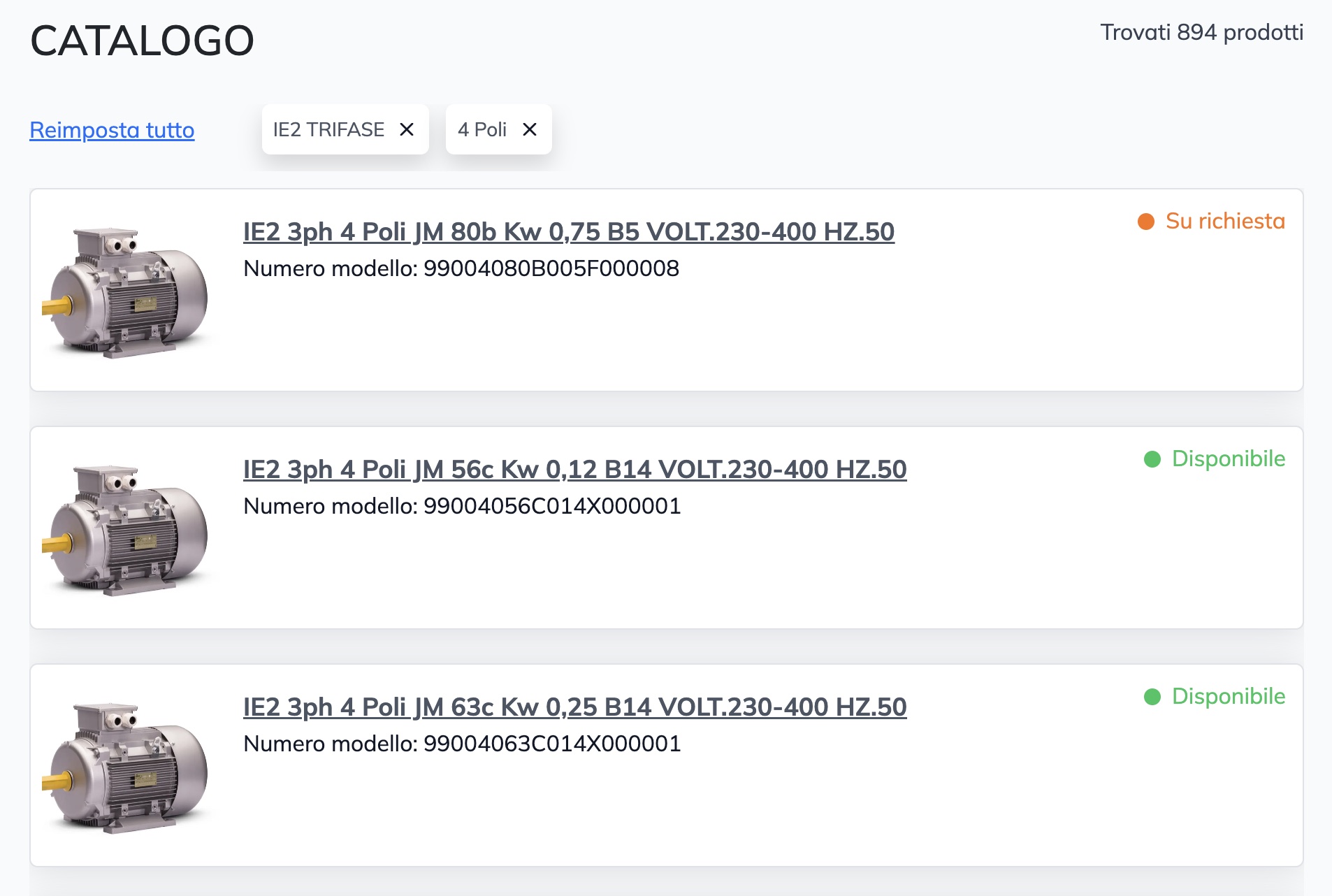This screenshot has width=1332, height=896.
Task: Click the JM 56c motor thumbnail image
Action: [x=125, y=529]
